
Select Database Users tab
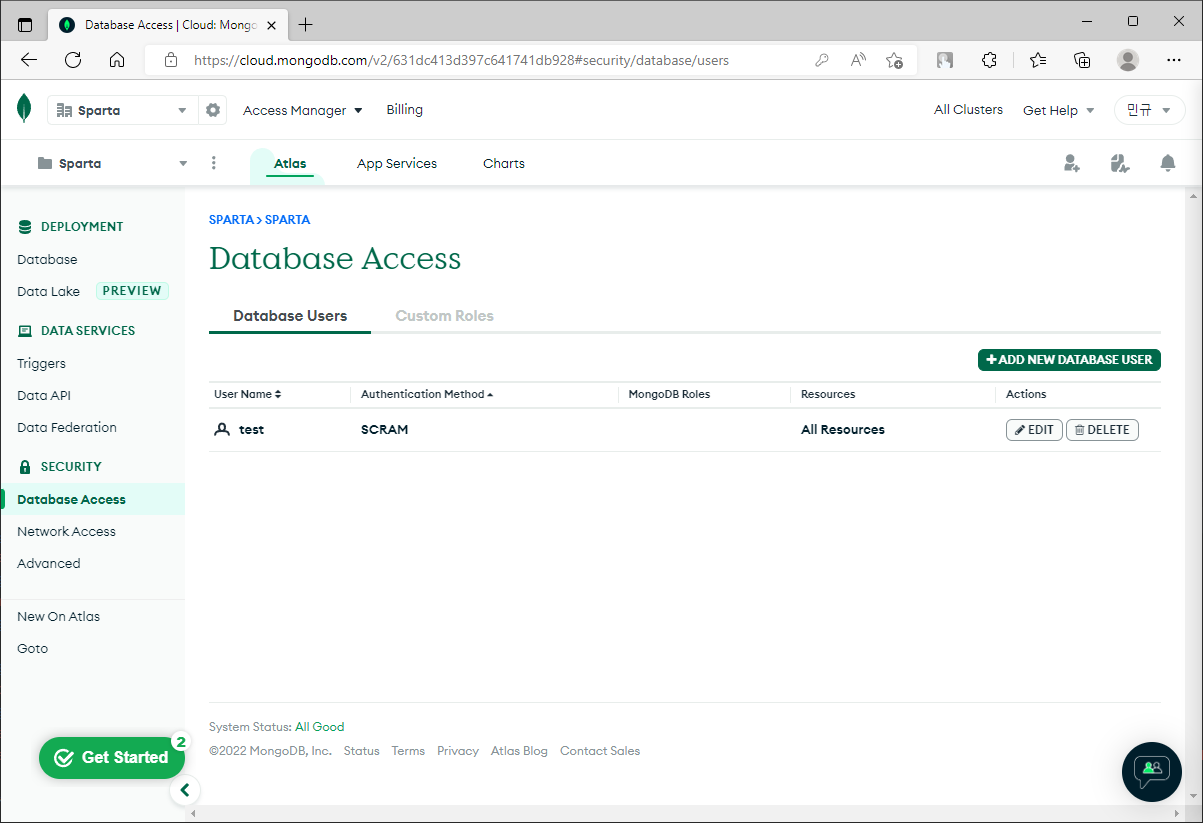(x=290, y=315)
